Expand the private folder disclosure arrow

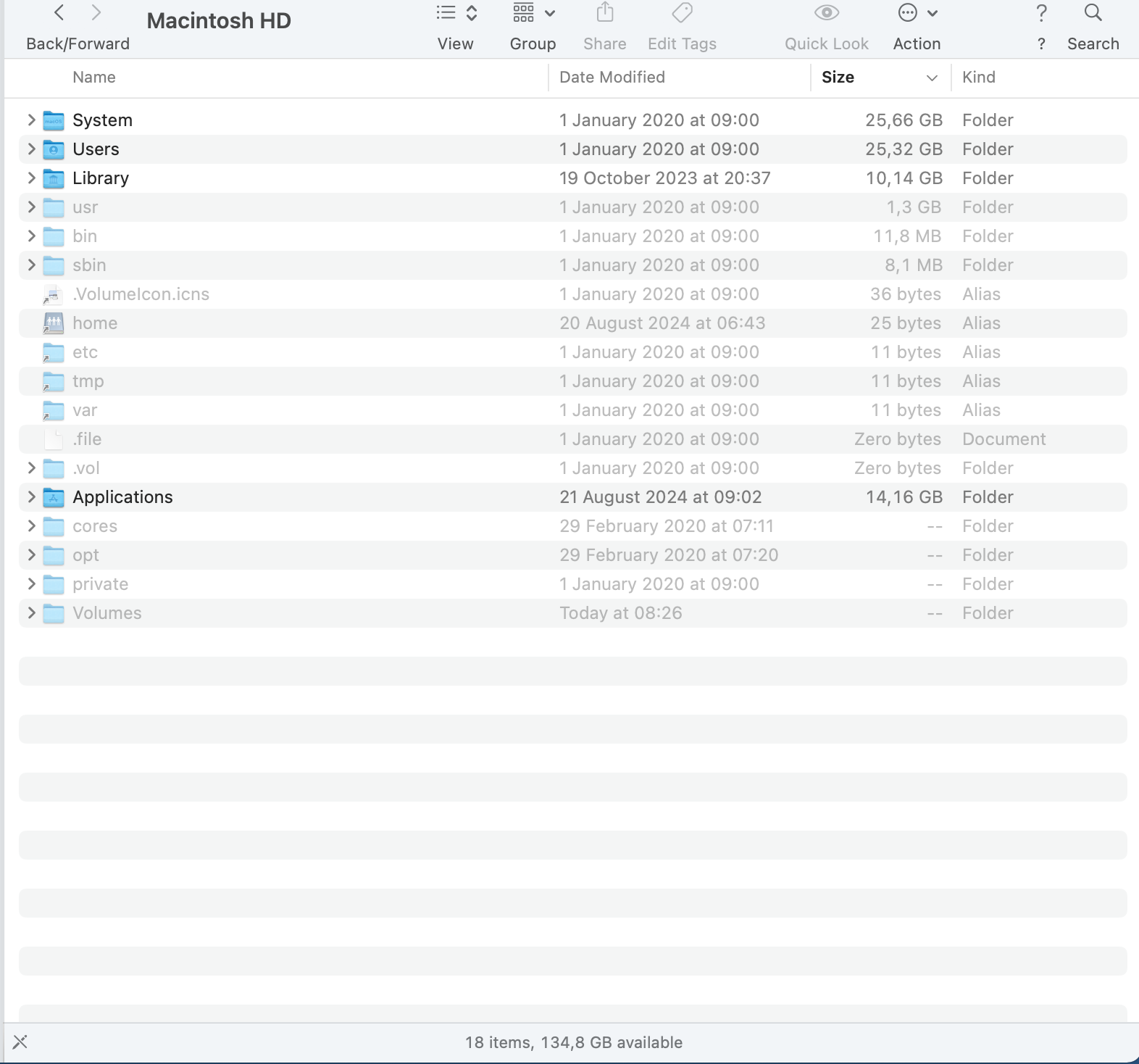tap(31, 584)
